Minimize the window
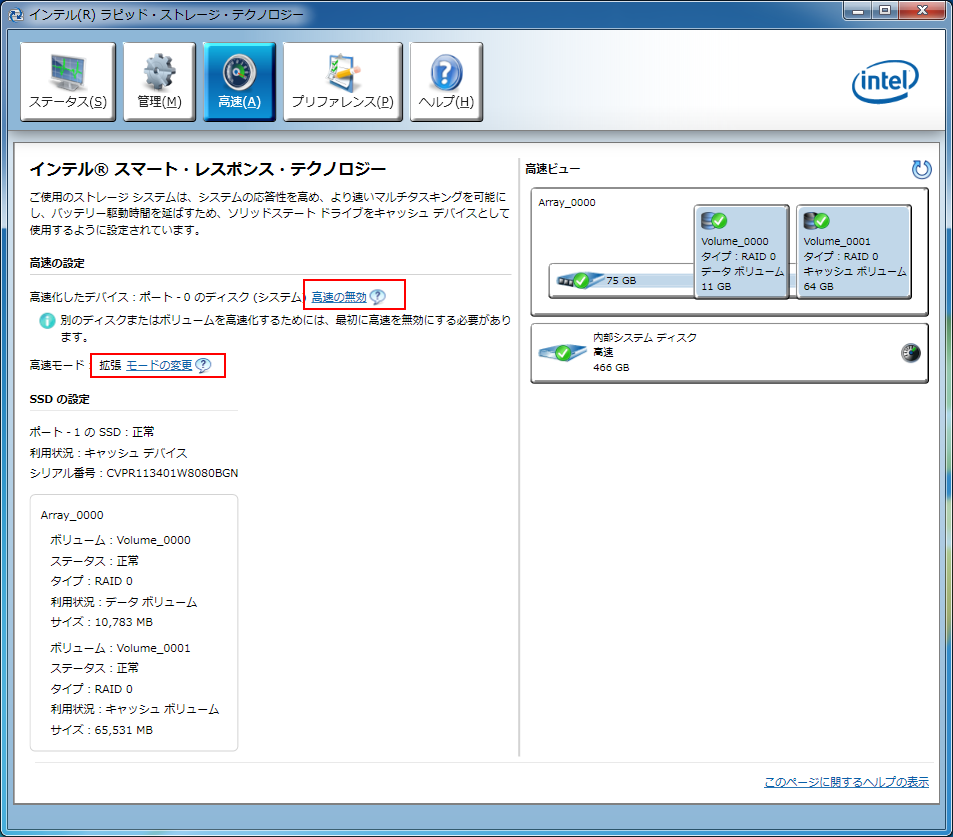 [x=858, y=10]
